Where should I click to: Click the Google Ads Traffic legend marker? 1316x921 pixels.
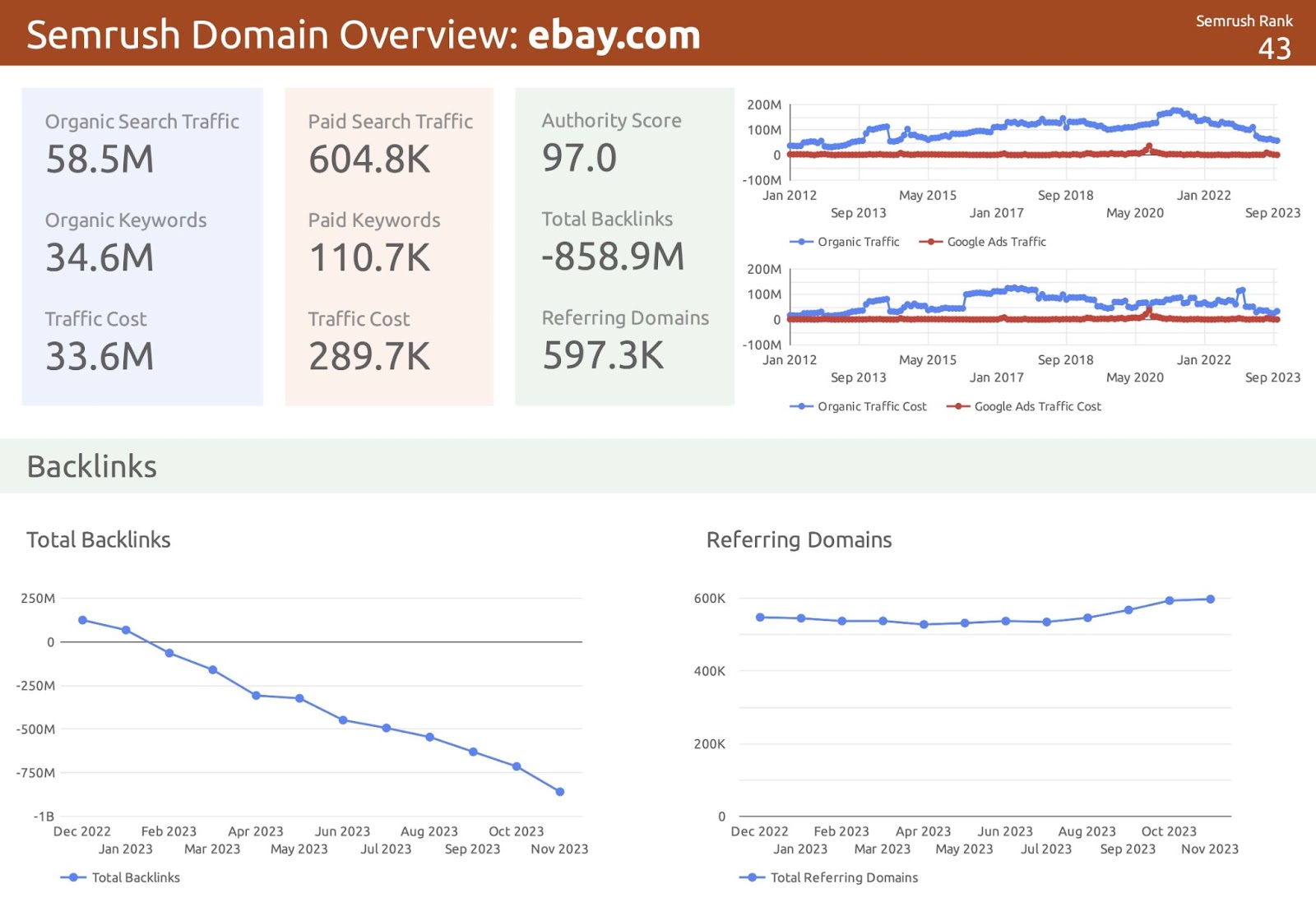tap(930, 242)
